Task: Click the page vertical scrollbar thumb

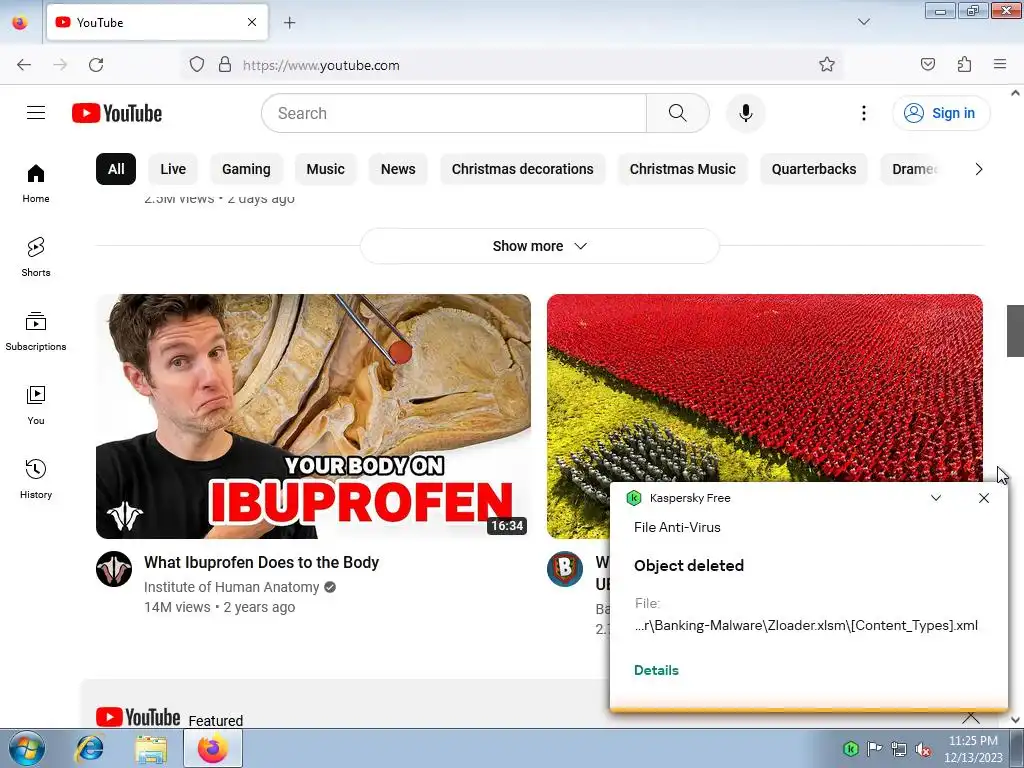Action: point(1015,330)
